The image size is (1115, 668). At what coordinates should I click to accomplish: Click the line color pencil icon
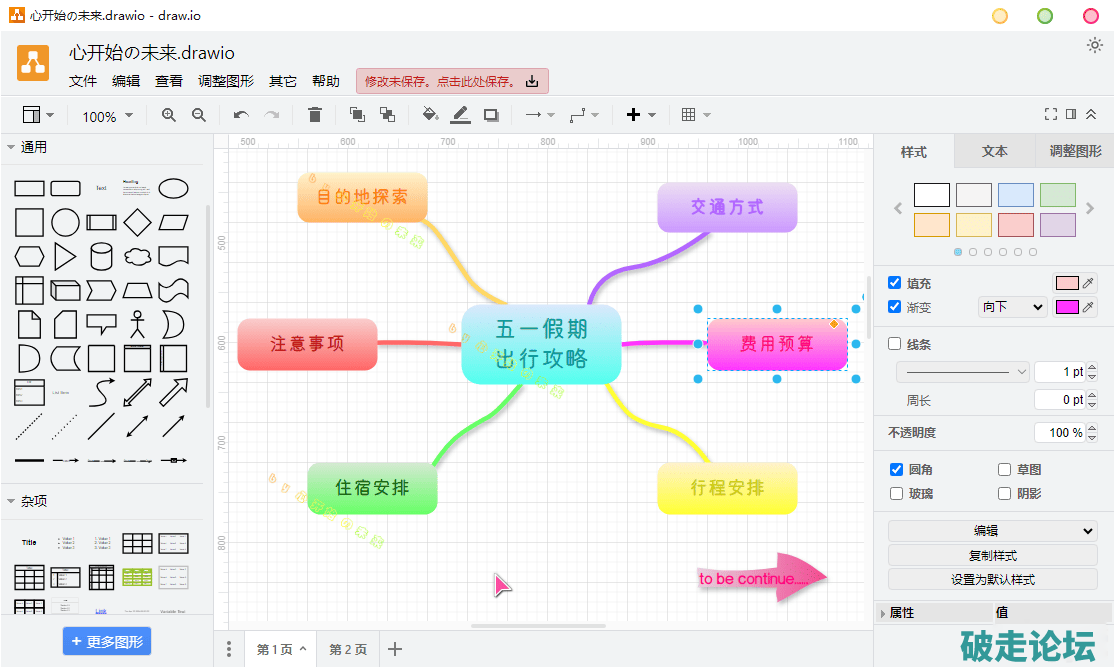[460, 115]
